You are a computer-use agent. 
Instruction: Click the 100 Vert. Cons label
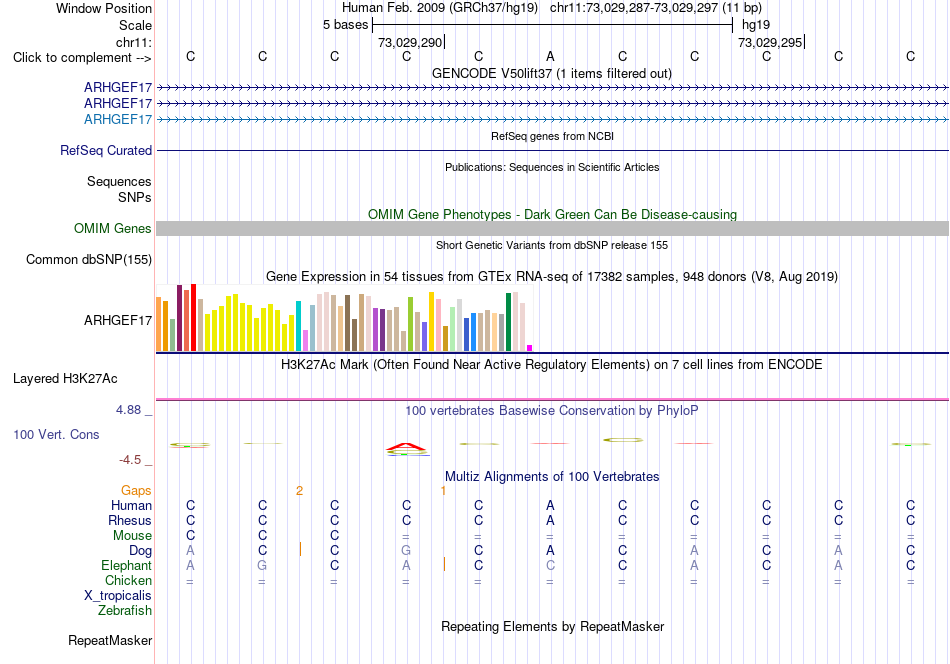56,434
